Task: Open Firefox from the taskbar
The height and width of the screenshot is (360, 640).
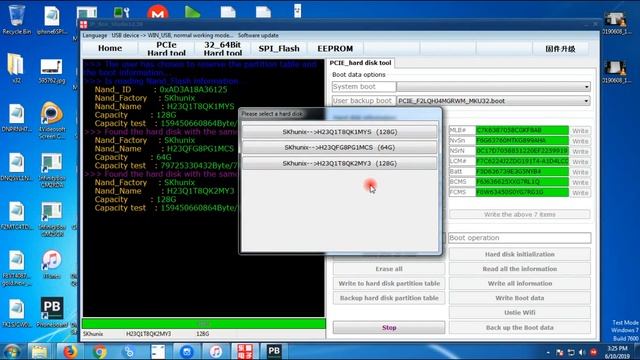Action: click(70, 352)
